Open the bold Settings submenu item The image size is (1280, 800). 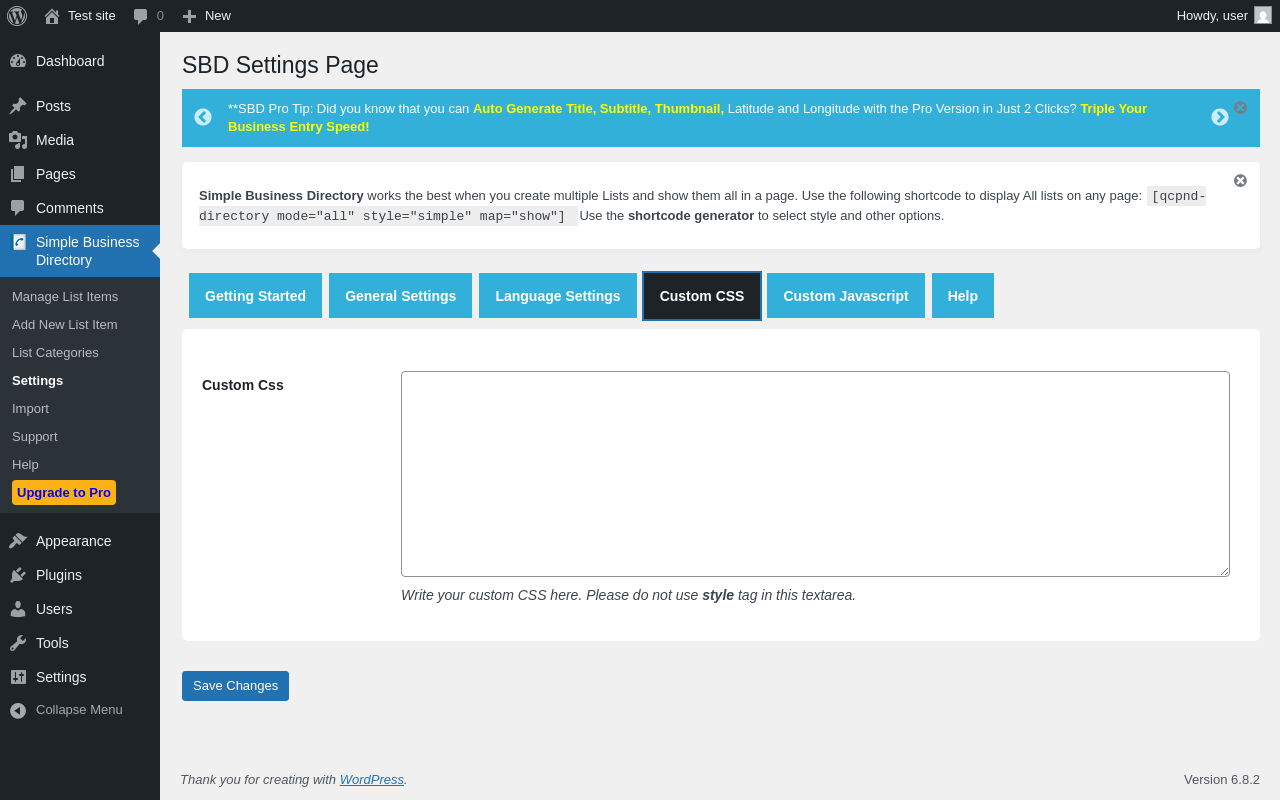[x=37, y=380]
